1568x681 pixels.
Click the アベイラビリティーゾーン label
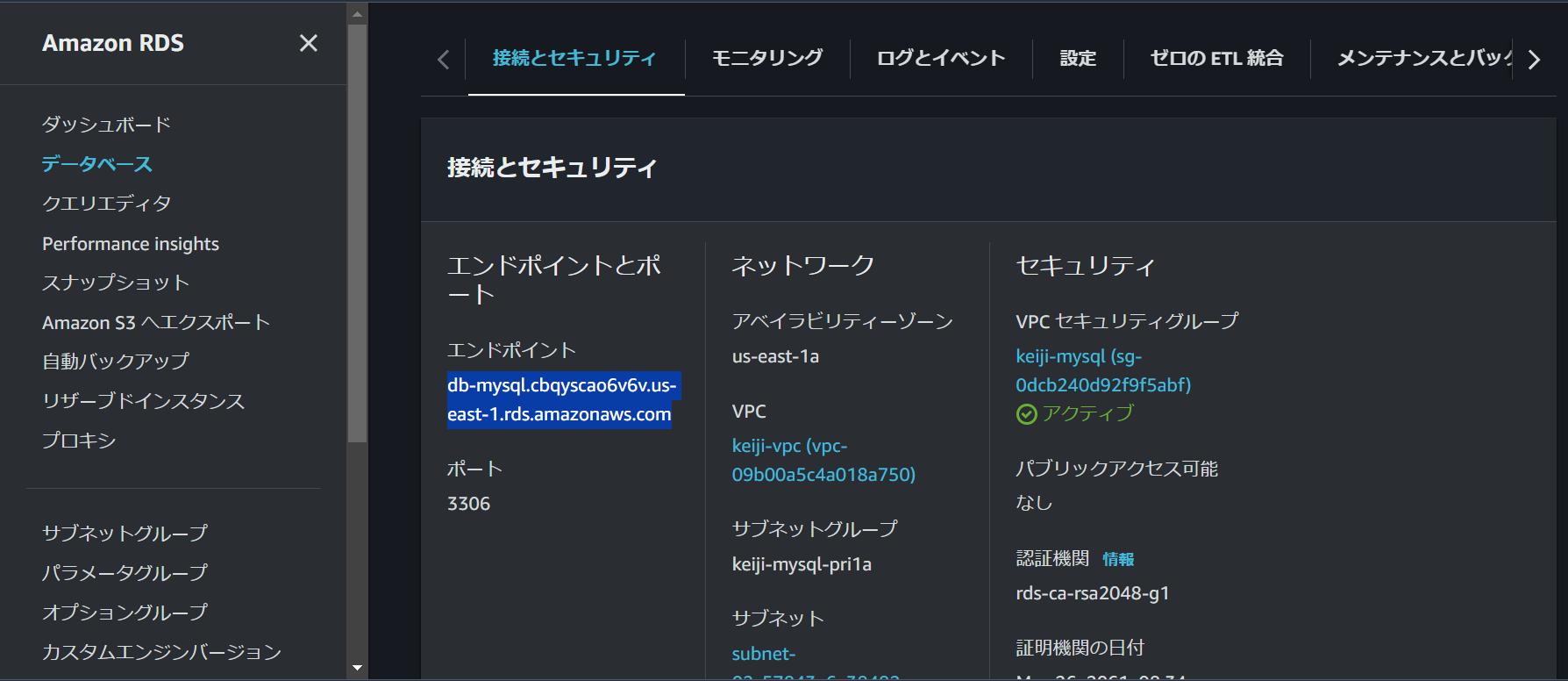coord(843,321)
